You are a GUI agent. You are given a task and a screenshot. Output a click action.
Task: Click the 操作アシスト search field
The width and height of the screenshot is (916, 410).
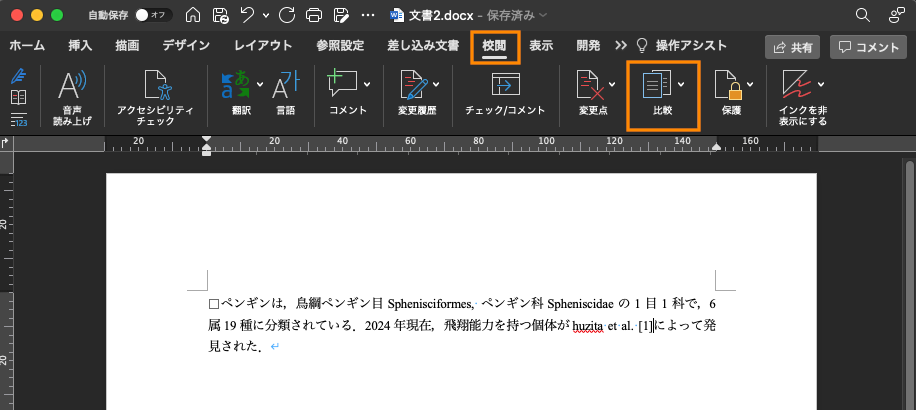click(x=690, y=46)
